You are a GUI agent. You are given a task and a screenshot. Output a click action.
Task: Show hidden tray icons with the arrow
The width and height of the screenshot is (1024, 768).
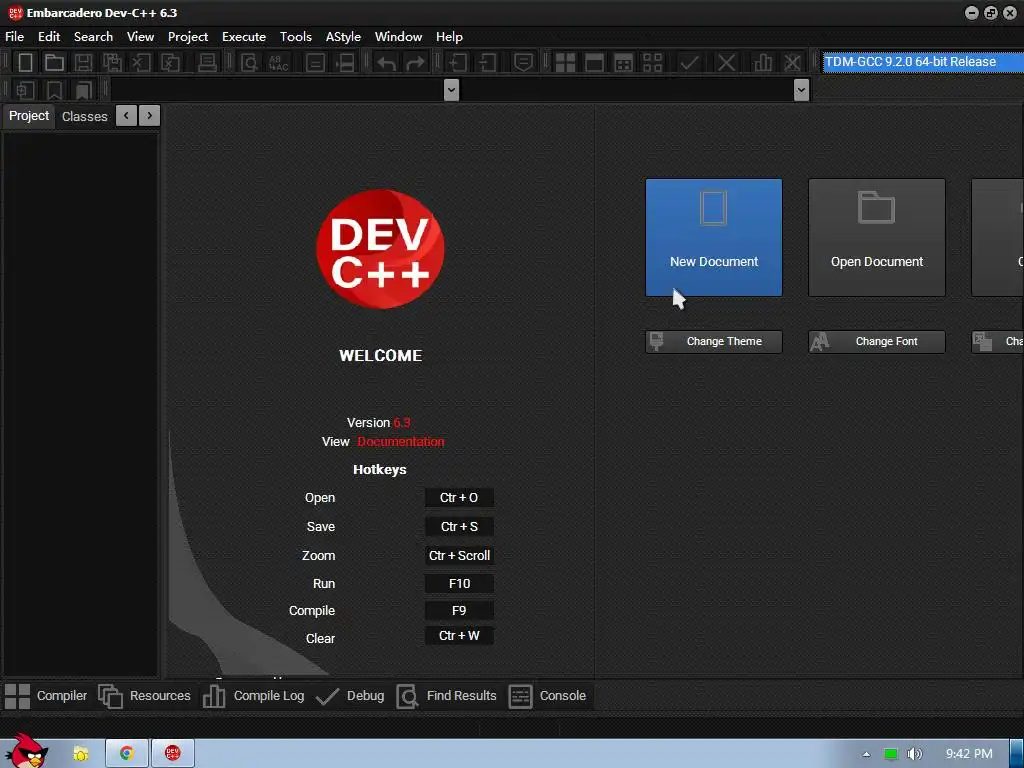pos(866,754)
